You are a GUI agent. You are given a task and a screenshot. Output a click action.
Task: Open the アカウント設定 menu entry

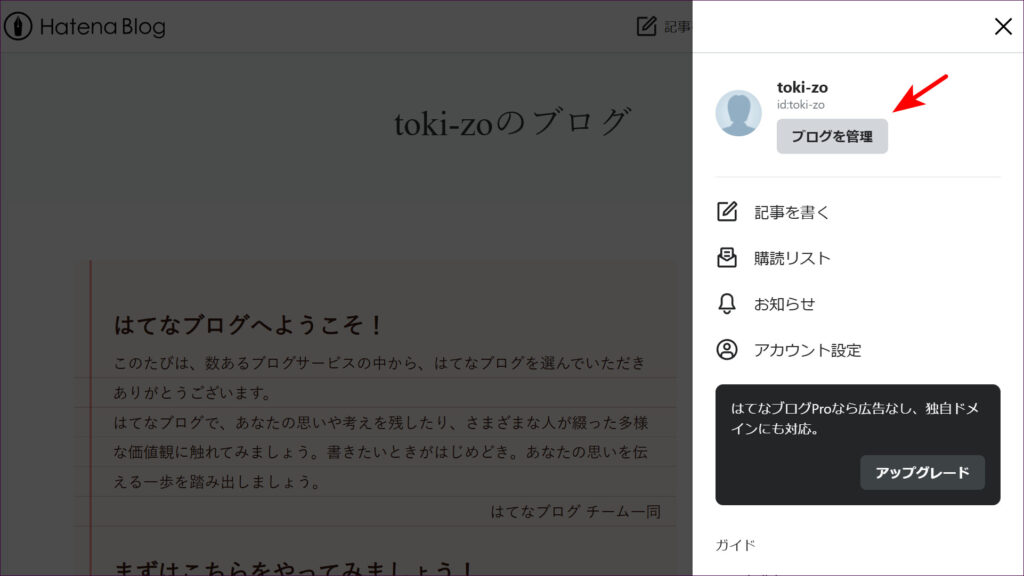(807, 350)
